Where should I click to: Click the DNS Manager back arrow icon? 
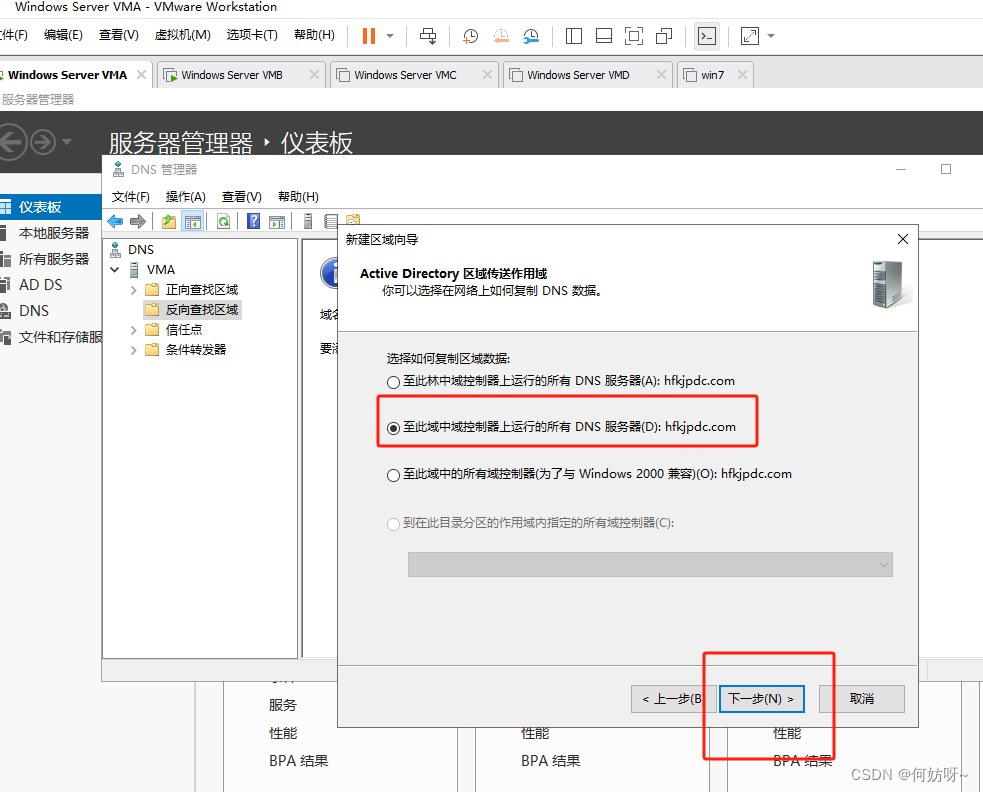point(115,222)
